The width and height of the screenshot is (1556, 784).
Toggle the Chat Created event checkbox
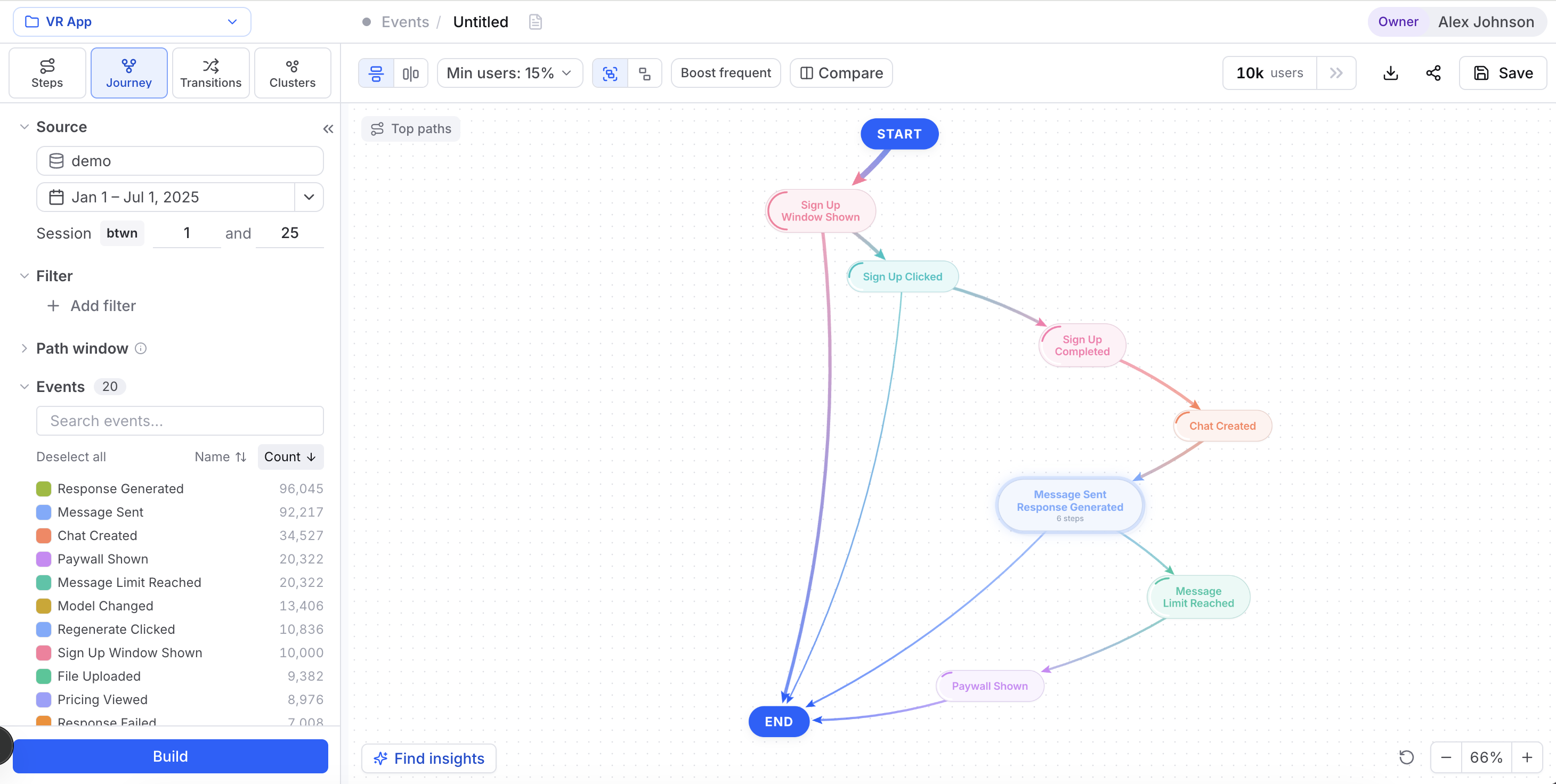[x=44, y=535]
